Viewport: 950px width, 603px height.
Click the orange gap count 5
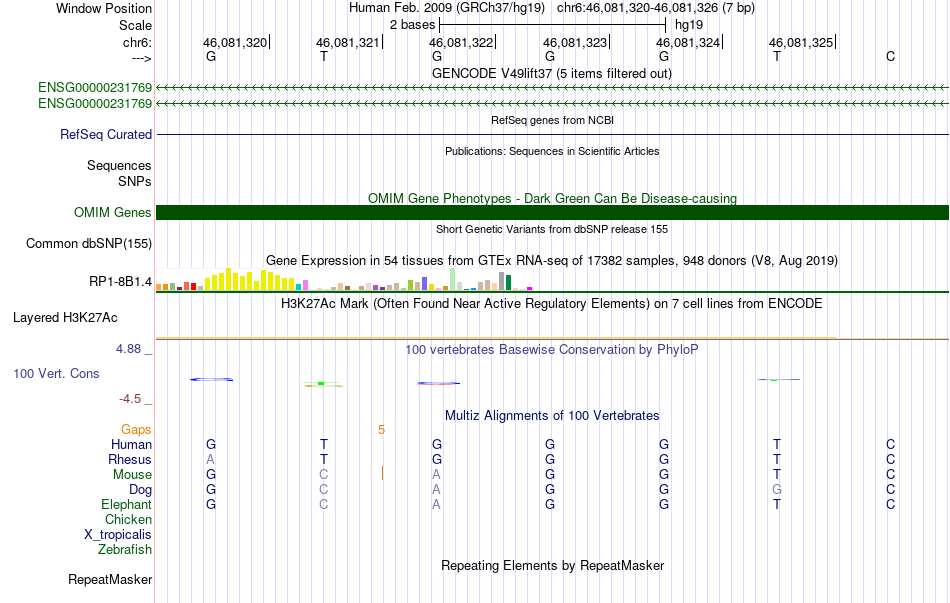[381, 430]
